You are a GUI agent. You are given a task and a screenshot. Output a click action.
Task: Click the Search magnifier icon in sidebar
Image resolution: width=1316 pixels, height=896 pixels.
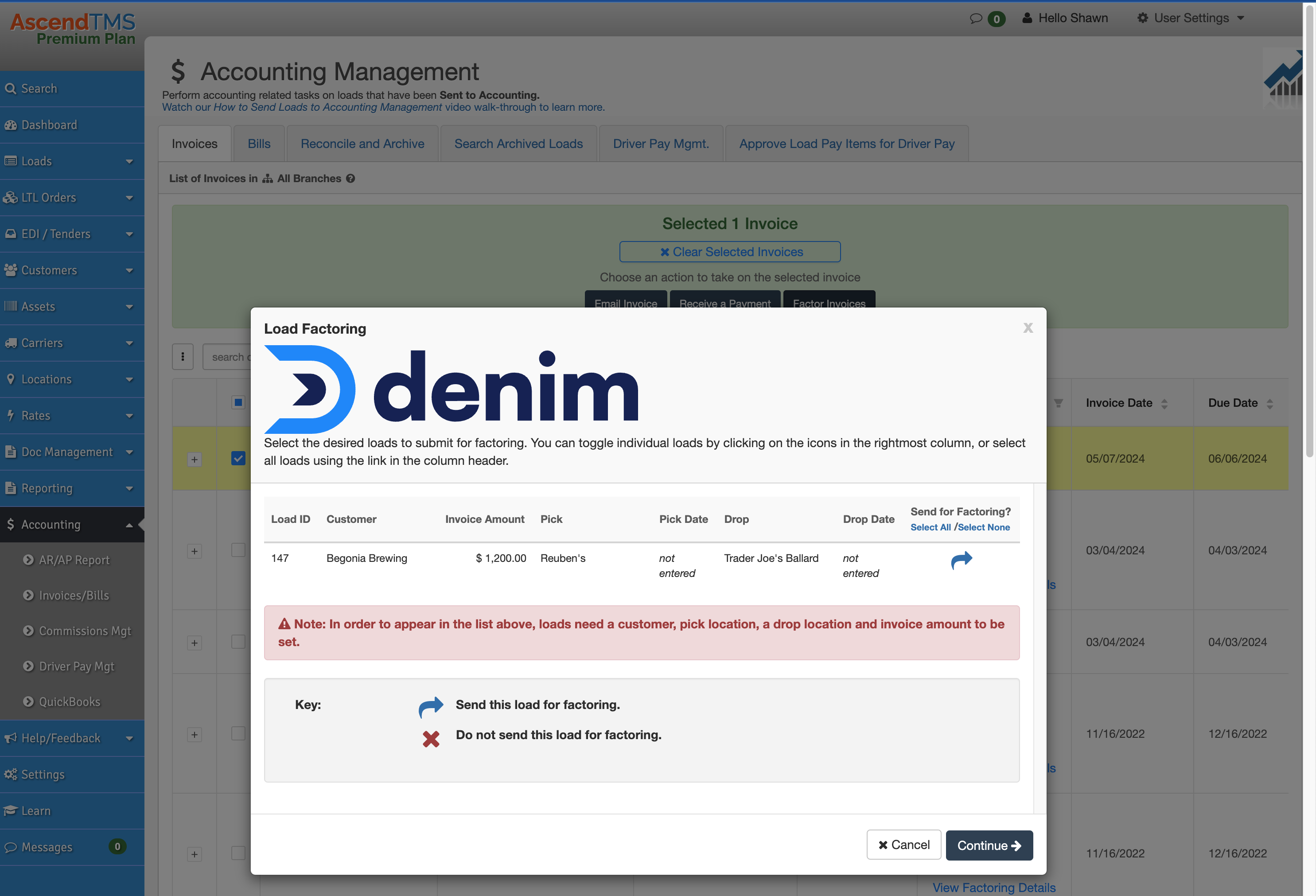pos(10,88)
